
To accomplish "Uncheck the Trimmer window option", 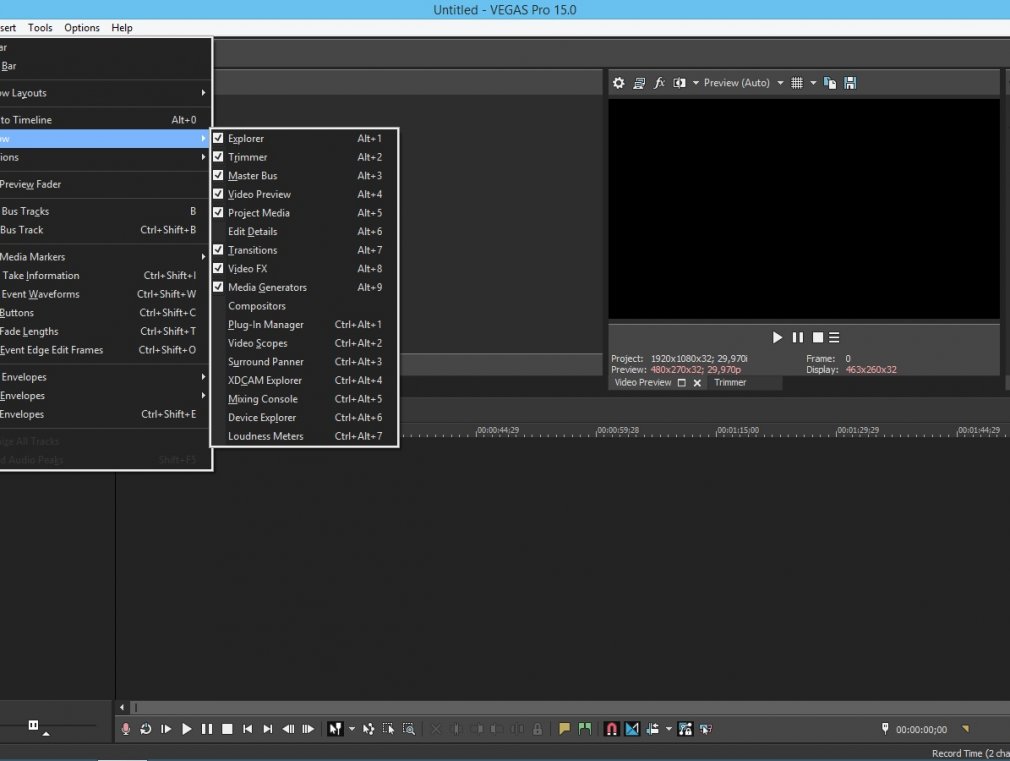I will point(218,157).
